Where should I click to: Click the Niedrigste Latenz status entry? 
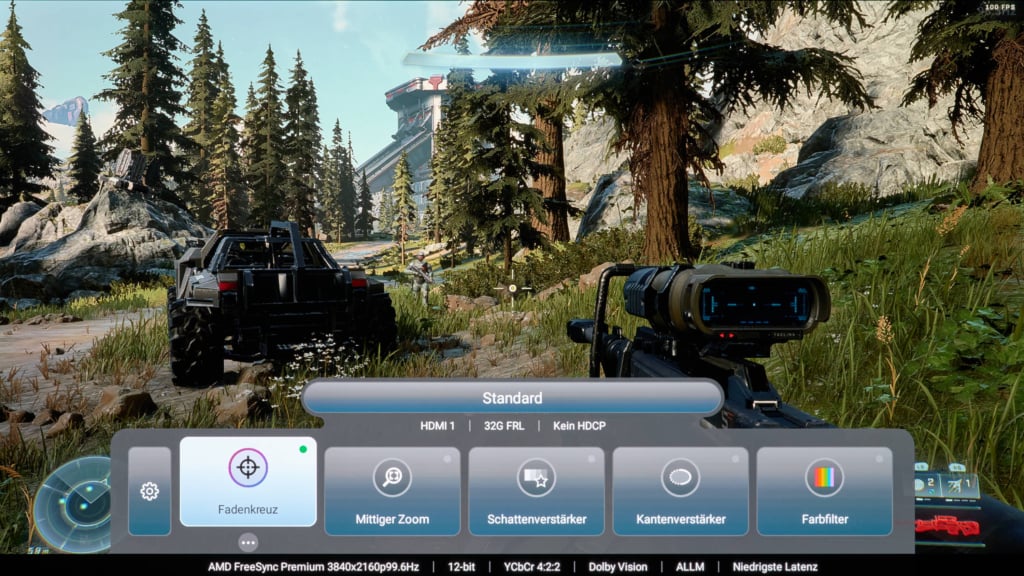775,567
